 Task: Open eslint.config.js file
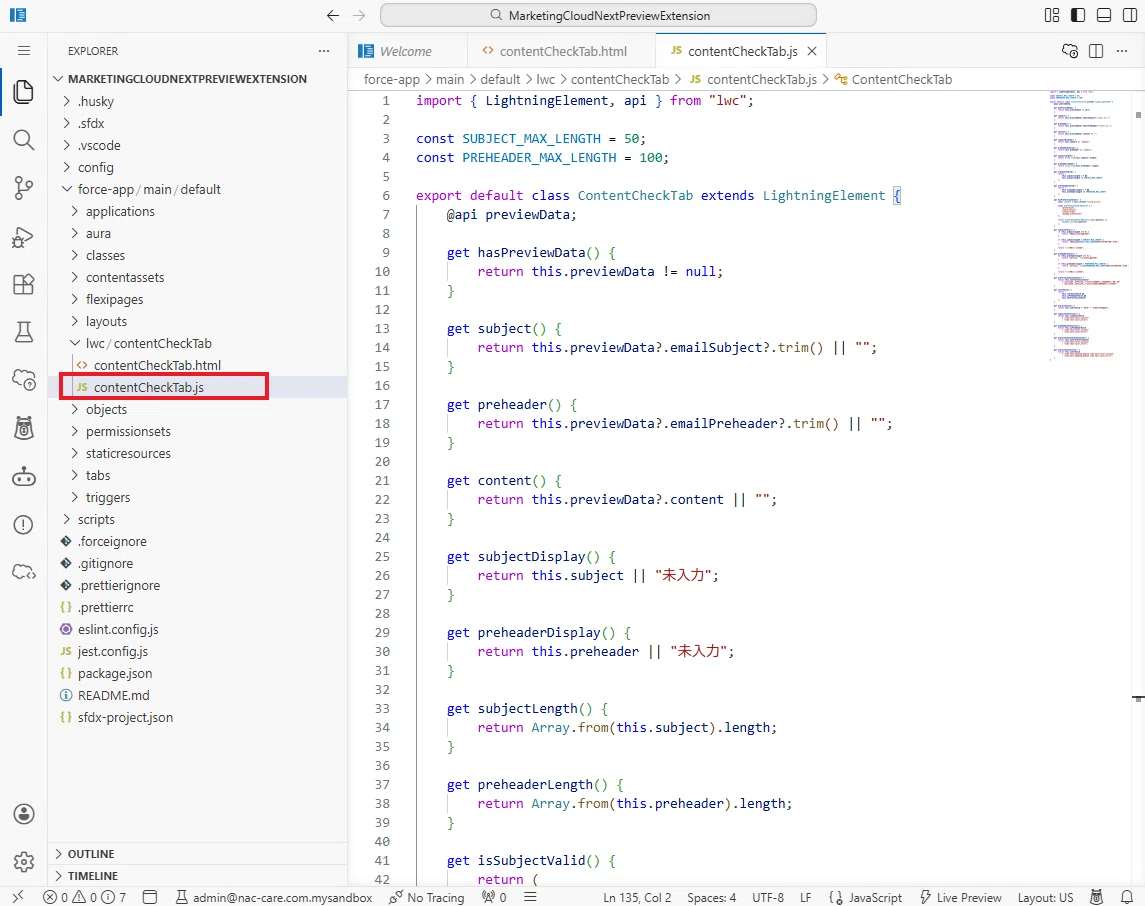point(197,629)
